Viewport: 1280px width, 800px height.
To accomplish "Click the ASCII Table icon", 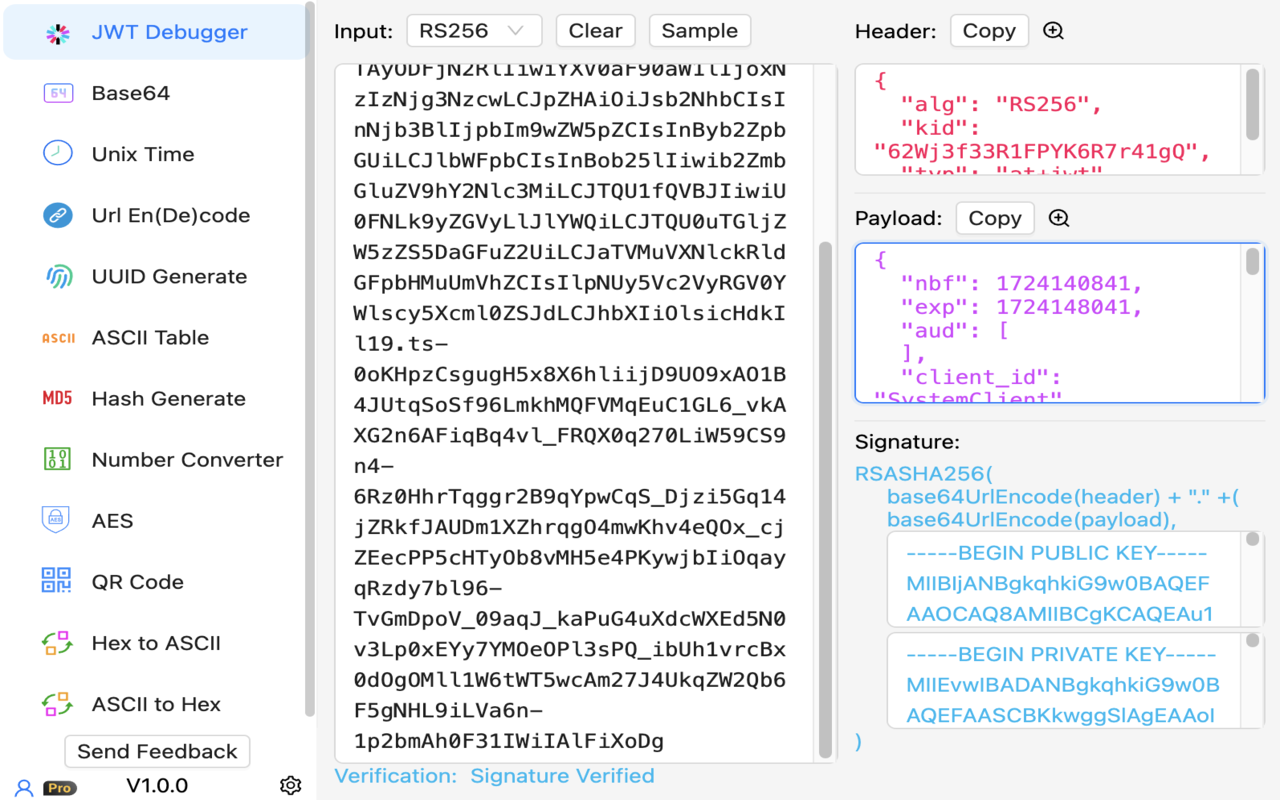I will [x=58, y=338].
